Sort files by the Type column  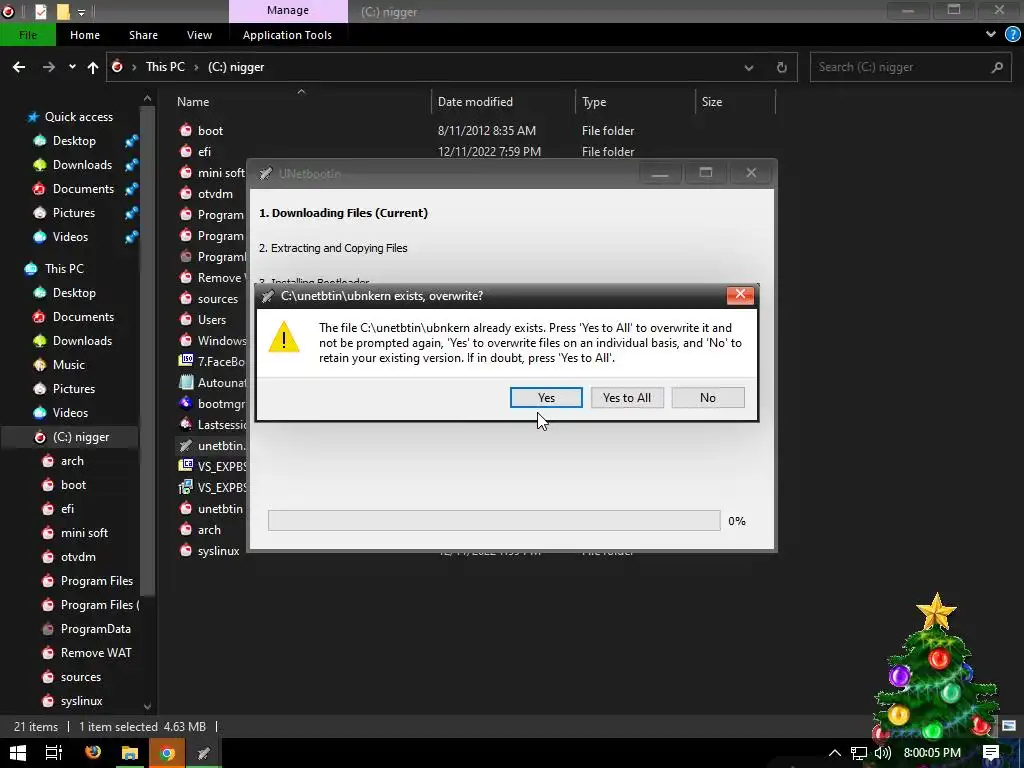tap(594, 102)
